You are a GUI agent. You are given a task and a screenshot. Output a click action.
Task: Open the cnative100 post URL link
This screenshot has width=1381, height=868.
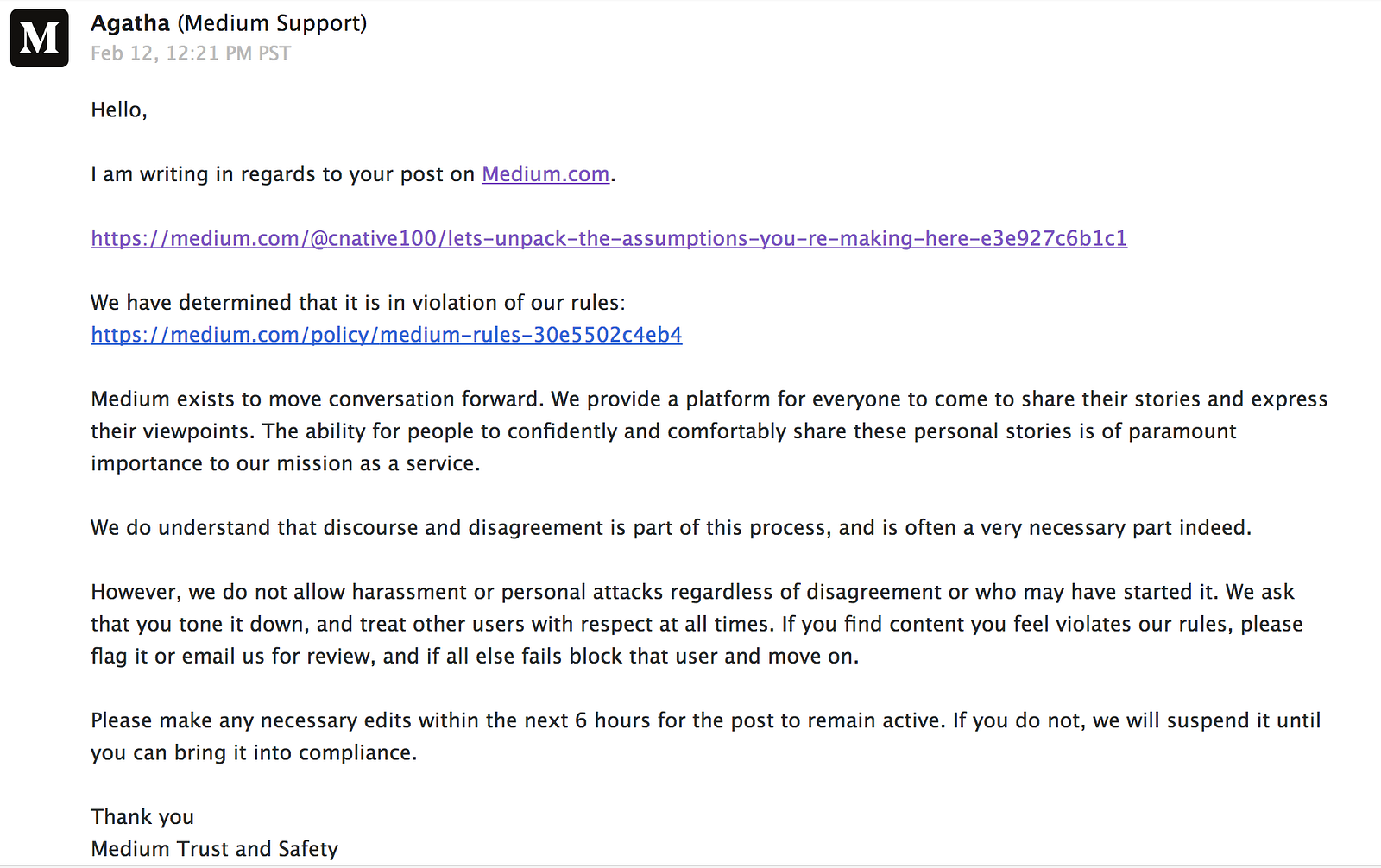(609, 239)
